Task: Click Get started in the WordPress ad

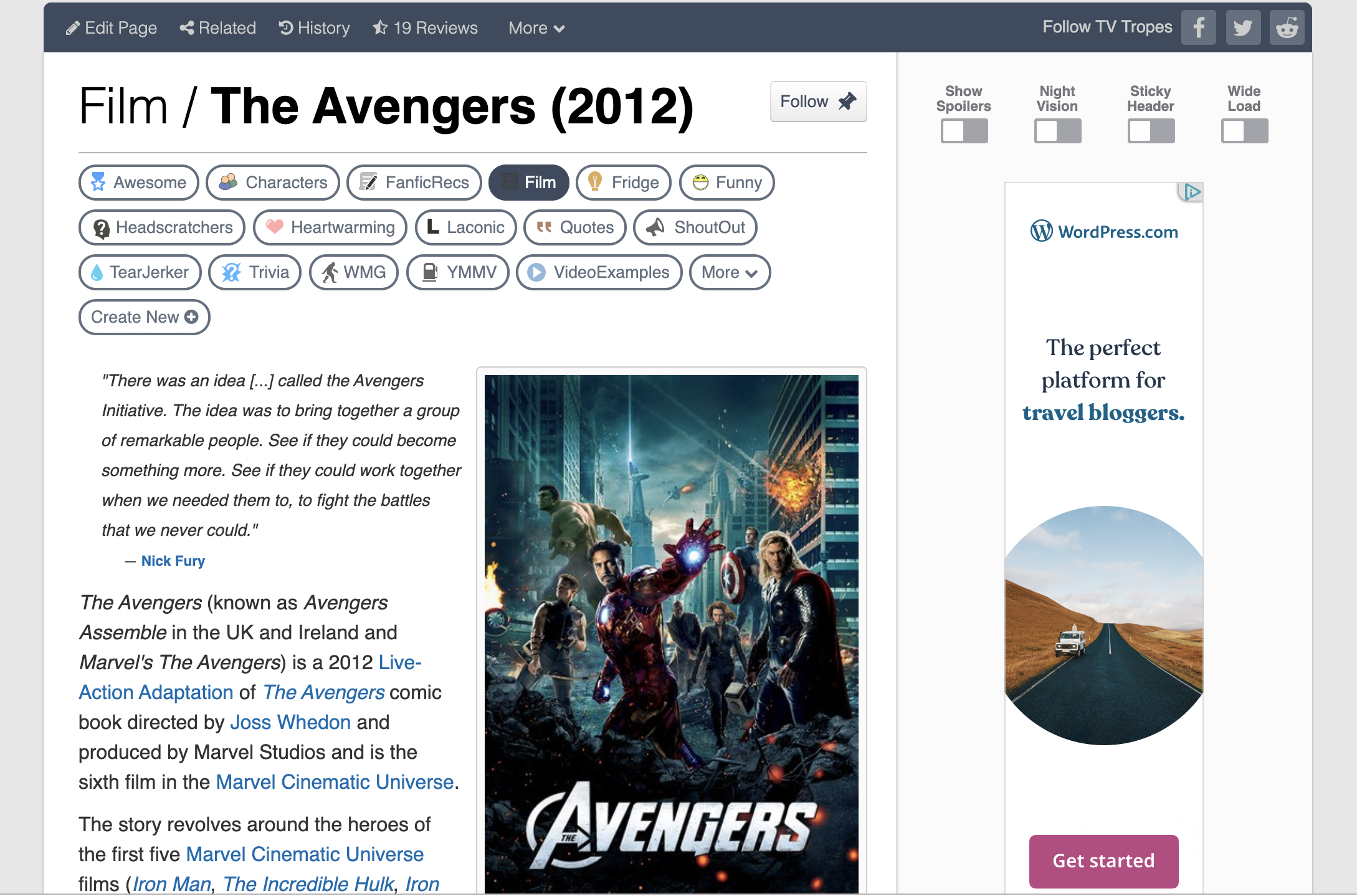Action: (1103, 861)
